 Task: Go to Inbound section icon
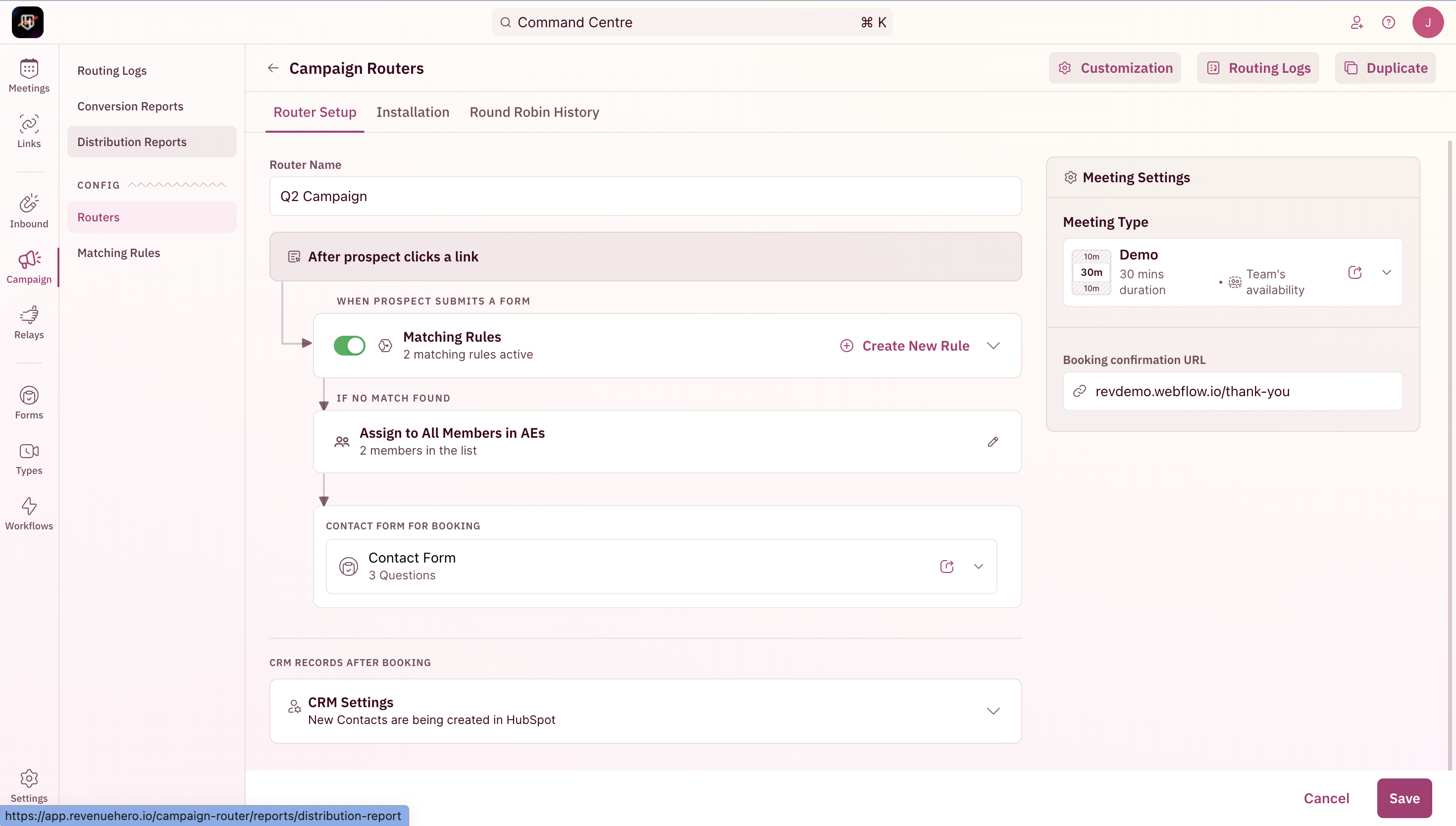pos(29,203)
